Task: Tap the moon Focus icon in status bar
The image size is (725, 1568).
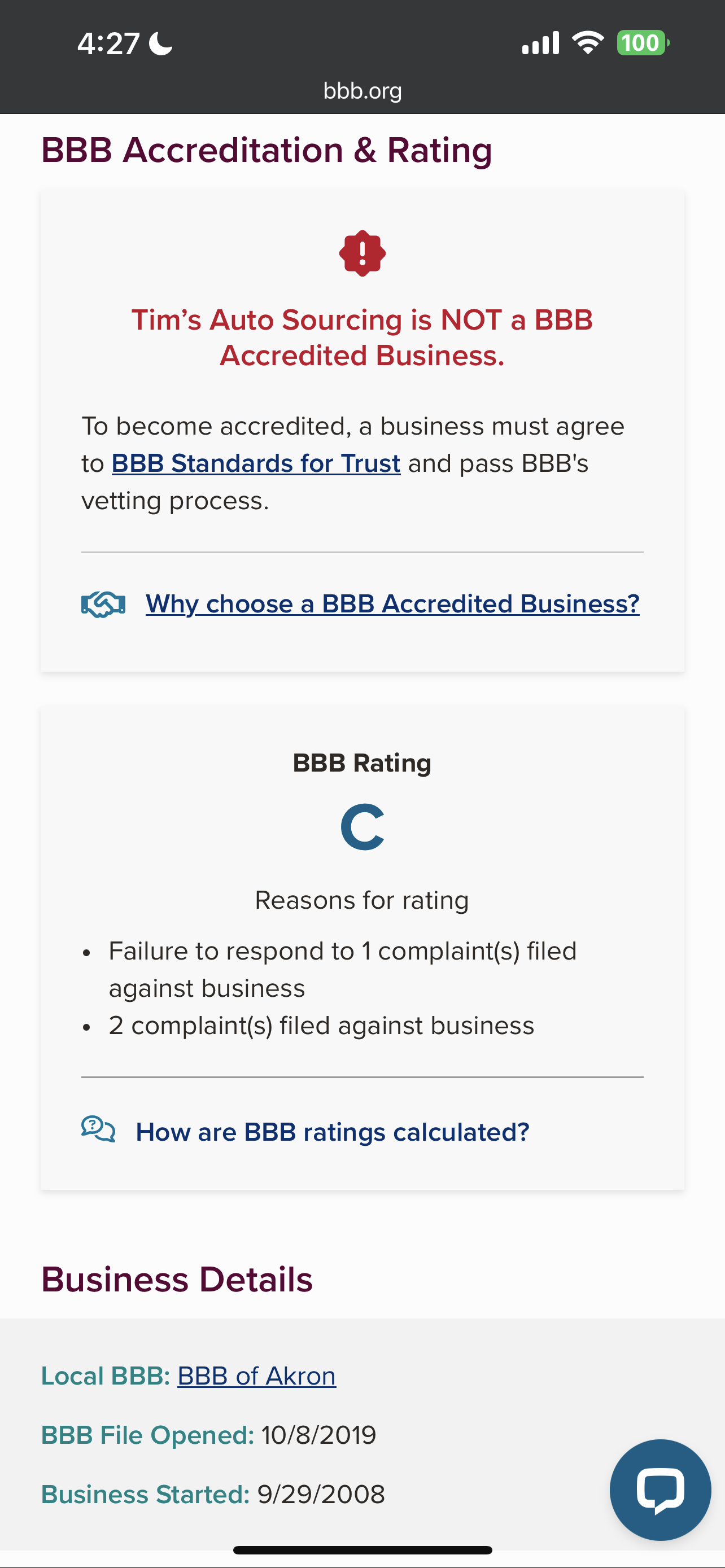Action: [x=161, y=44]
